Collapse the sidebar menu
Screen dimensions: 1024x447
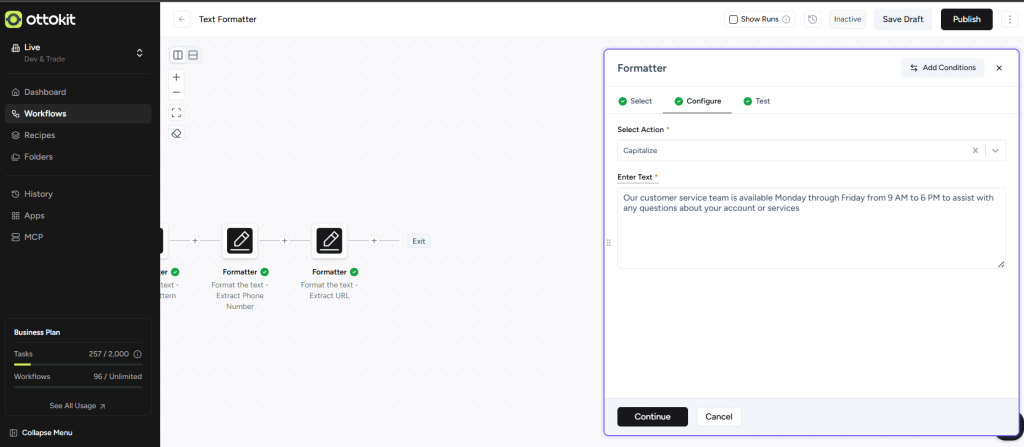[47, 433]
